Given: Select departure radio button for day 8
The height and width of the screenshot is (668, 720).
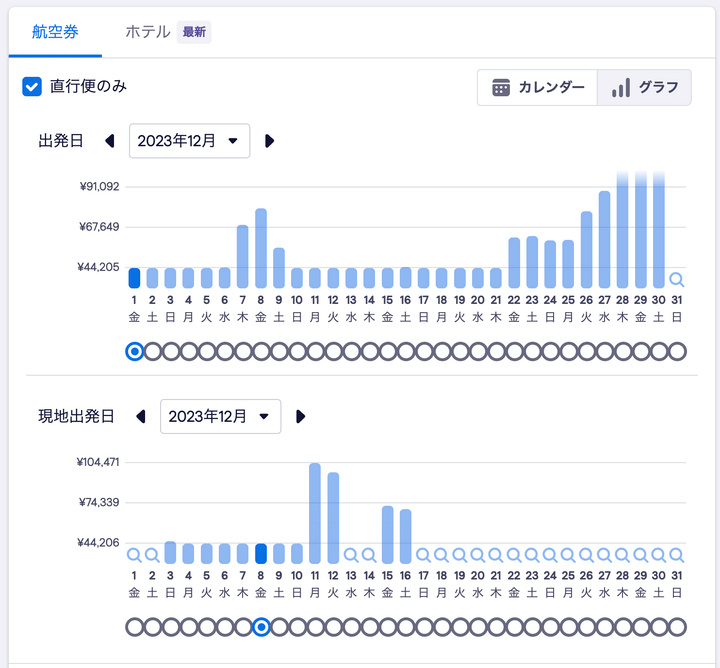Looking at the screenshot, I should (261, 351).
